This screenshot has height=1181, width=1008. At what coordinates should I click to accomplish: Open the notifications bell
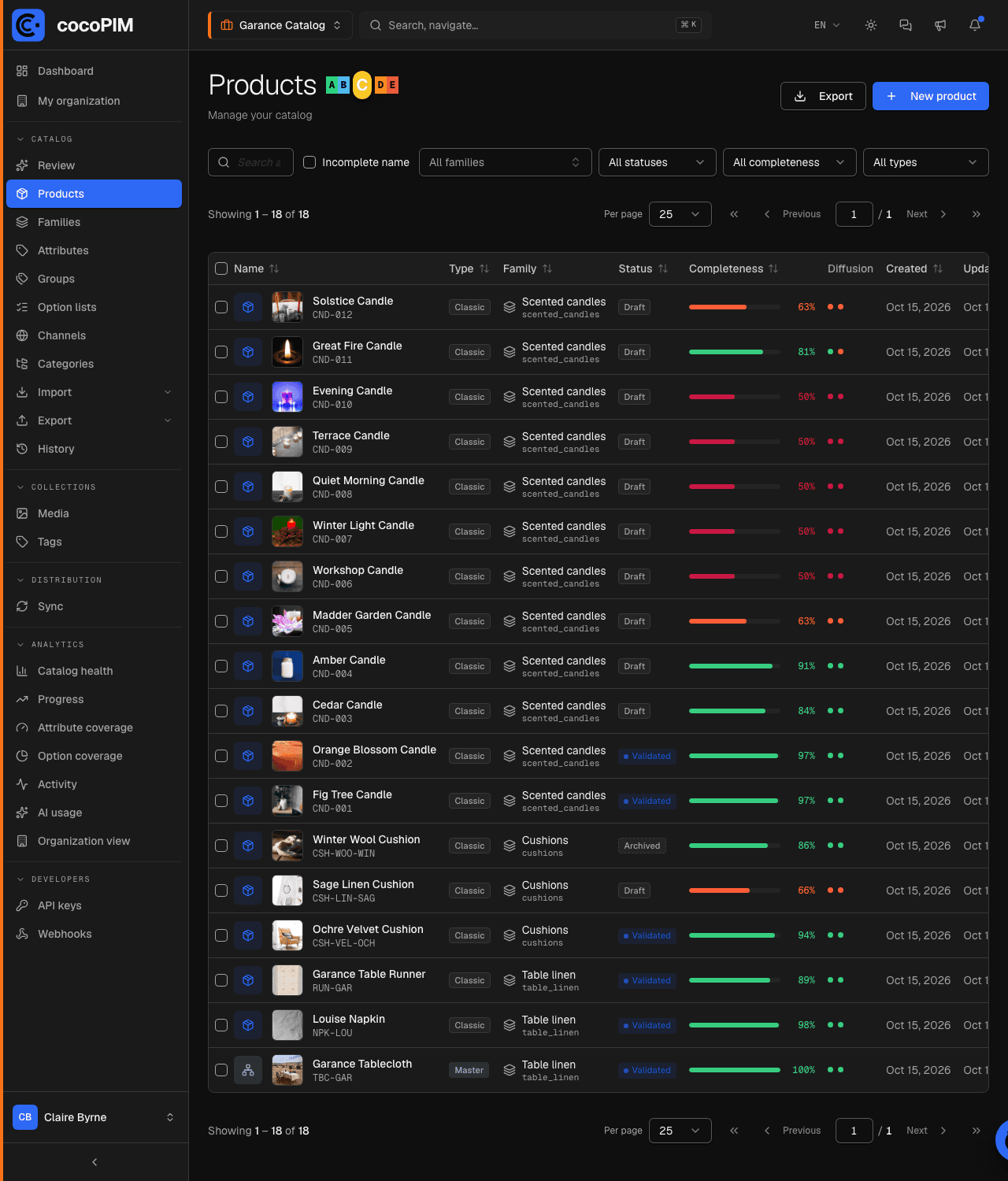(x=975, y=25)
